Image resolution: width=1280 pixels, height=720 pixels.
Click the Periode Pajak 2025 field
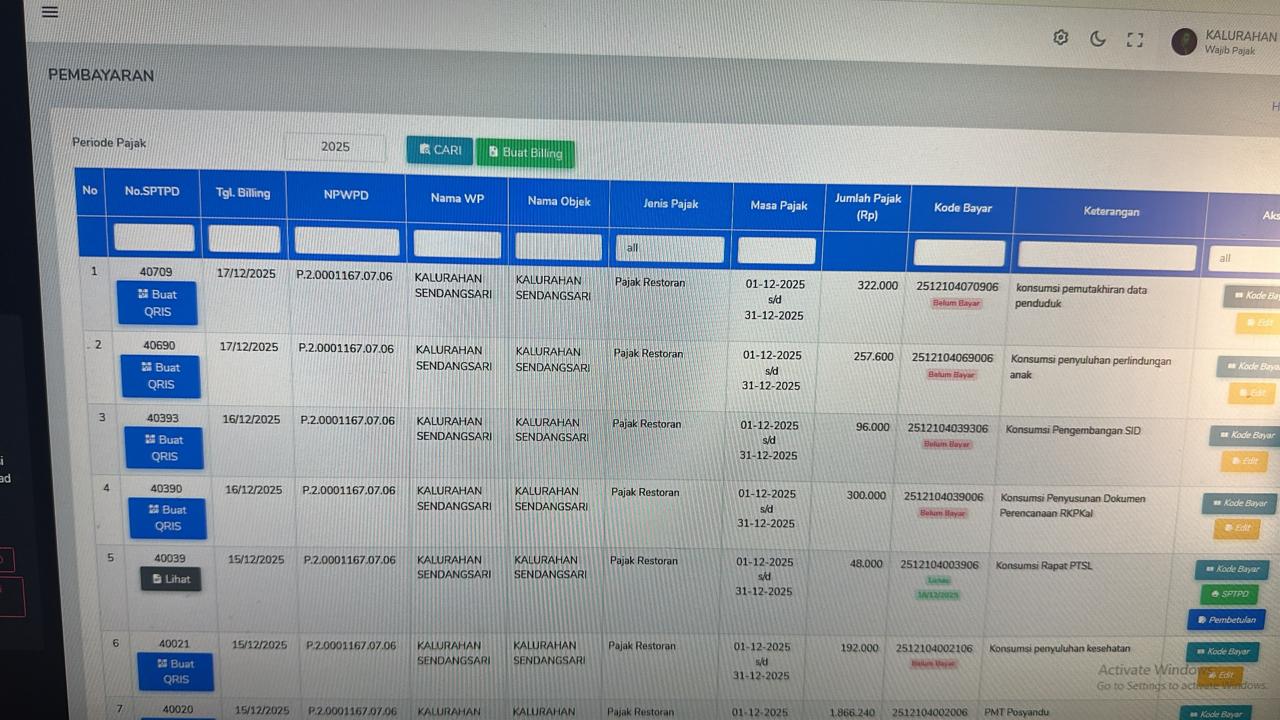pyautogui.click(x=335, y=147)
